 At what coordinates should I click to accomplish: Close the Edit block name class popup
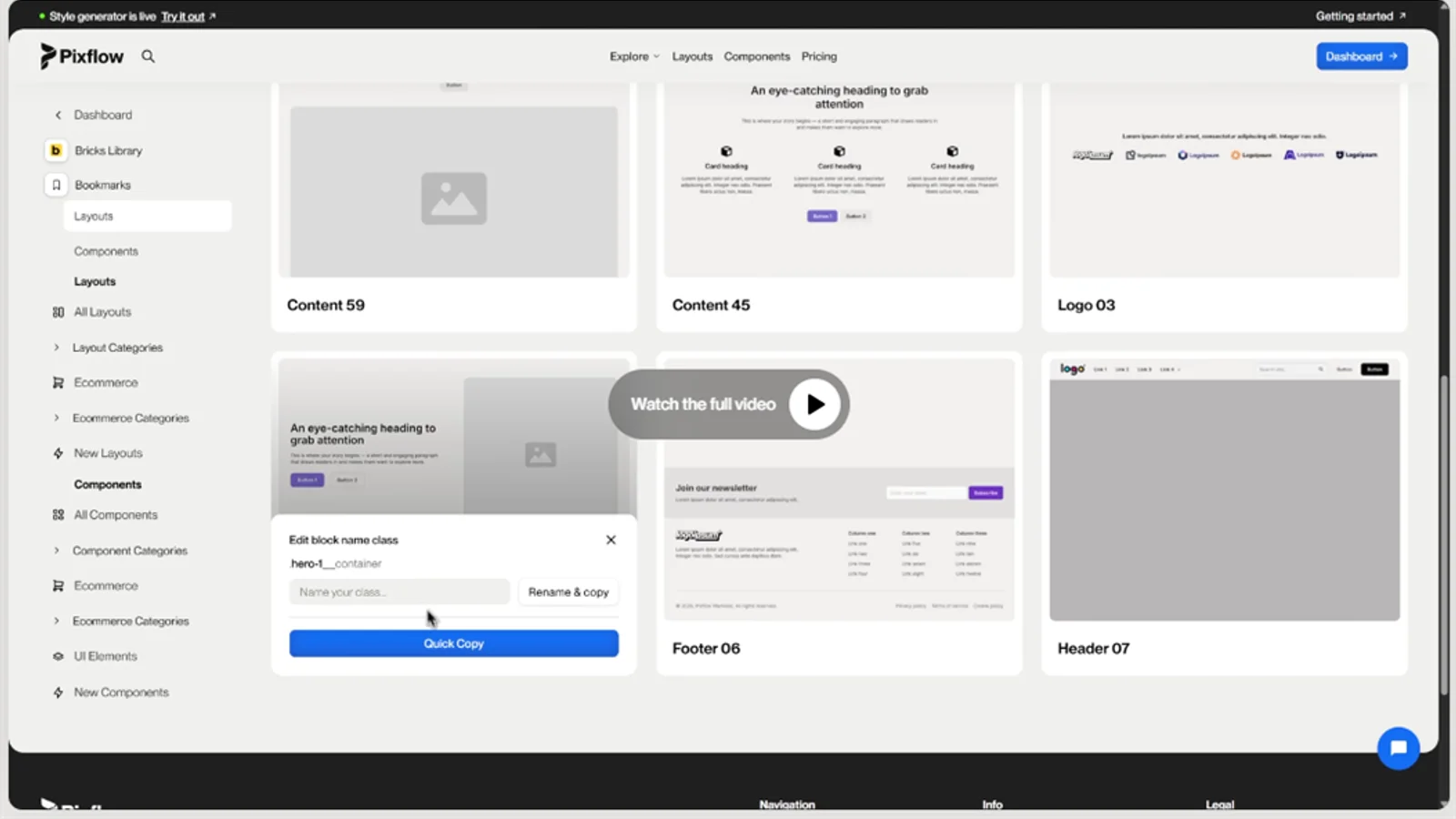611,540
